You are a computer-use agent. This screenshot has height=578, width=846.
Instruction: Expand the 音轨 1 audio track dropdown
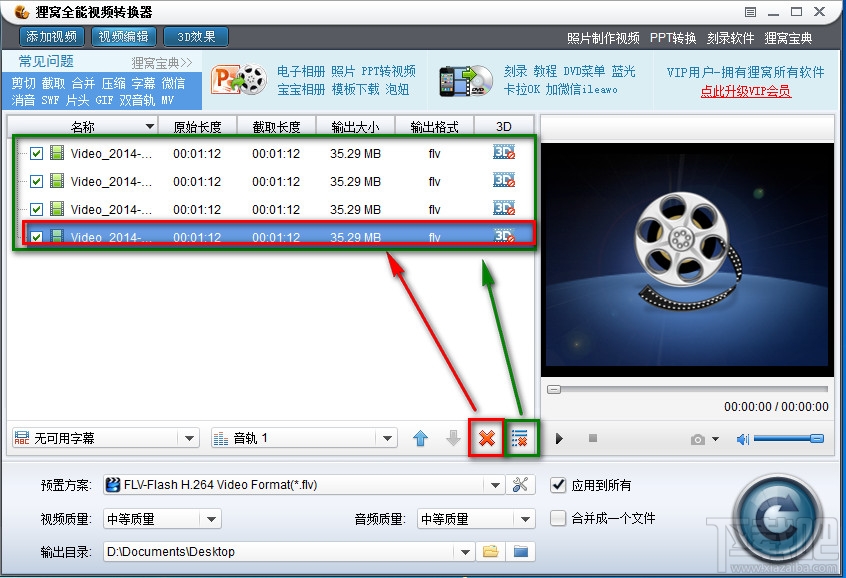click(x=389, y=438)
